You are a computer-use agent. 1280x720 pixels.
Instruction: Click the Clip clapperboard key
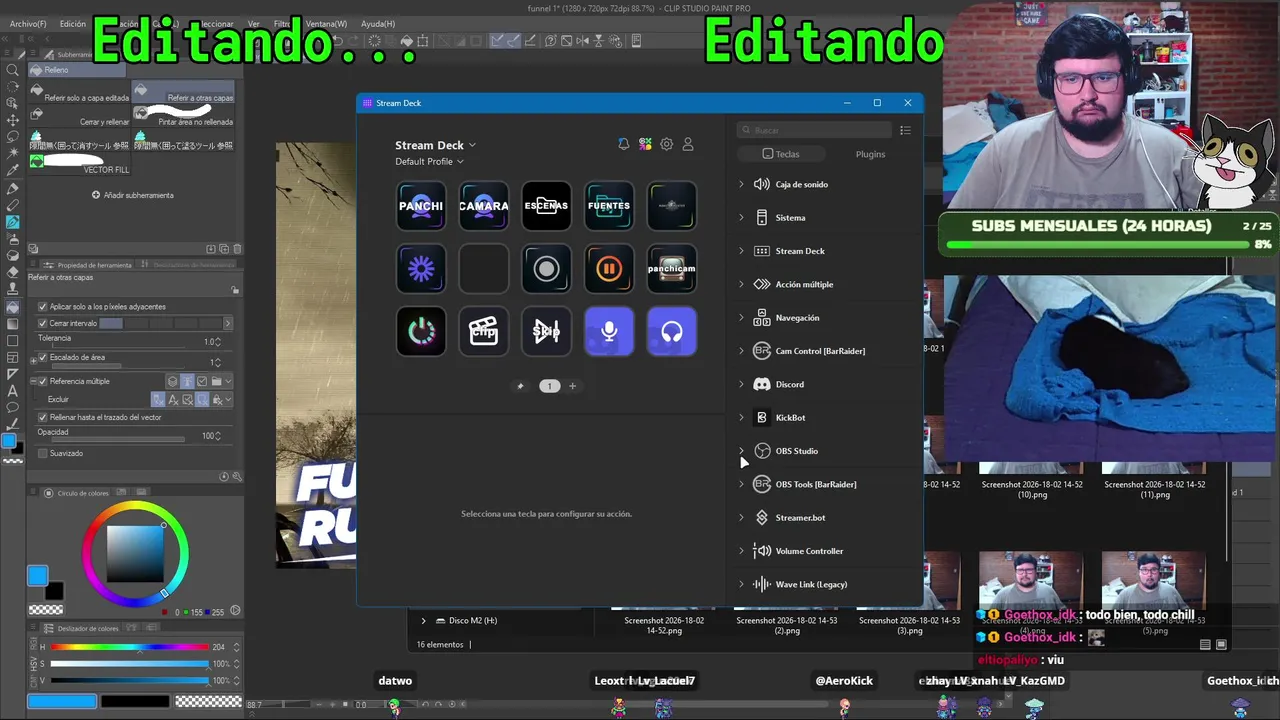(x=484, y=332)
